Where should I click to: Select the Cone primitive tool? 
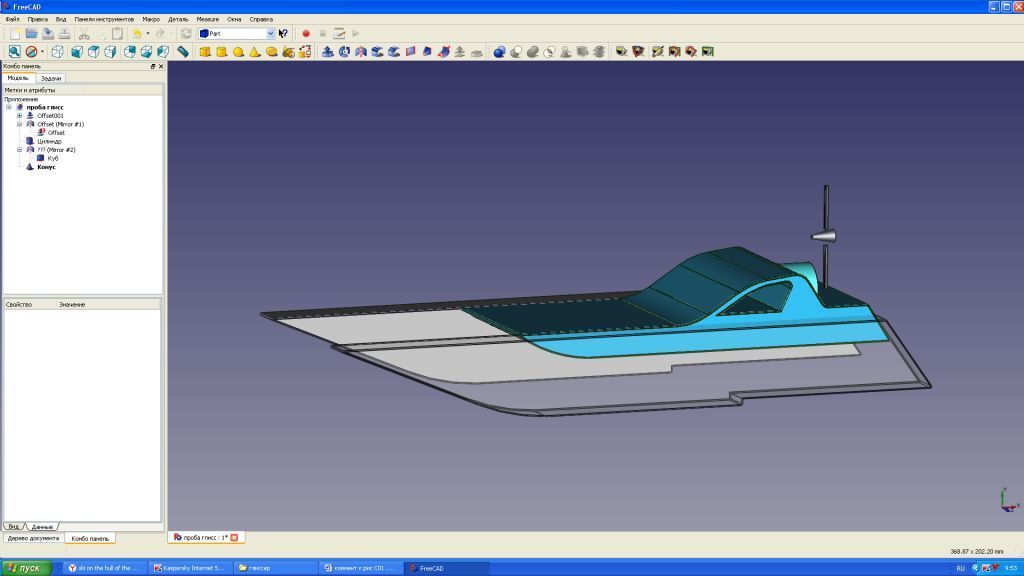point(254,51)
